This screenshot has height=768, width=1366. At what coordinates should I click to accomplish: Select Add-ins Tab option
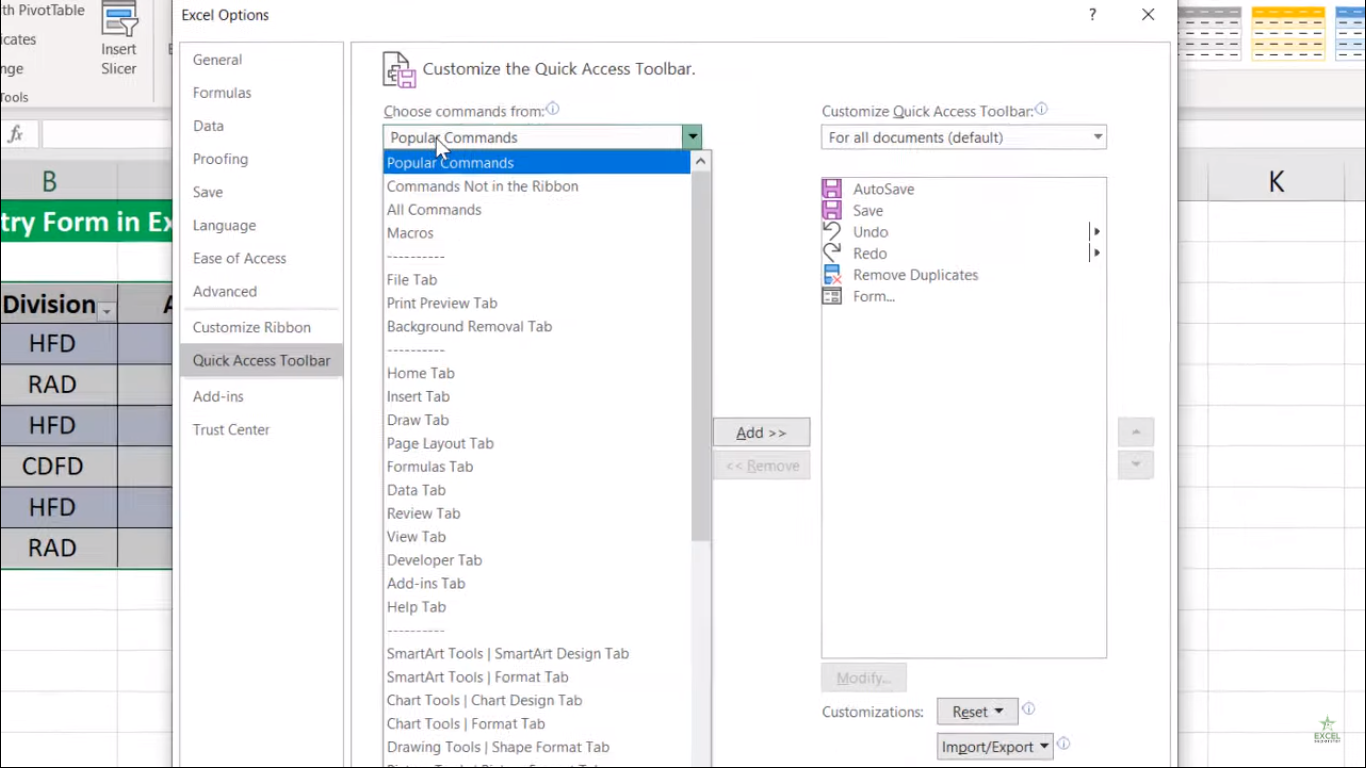[x=537, y=583]
